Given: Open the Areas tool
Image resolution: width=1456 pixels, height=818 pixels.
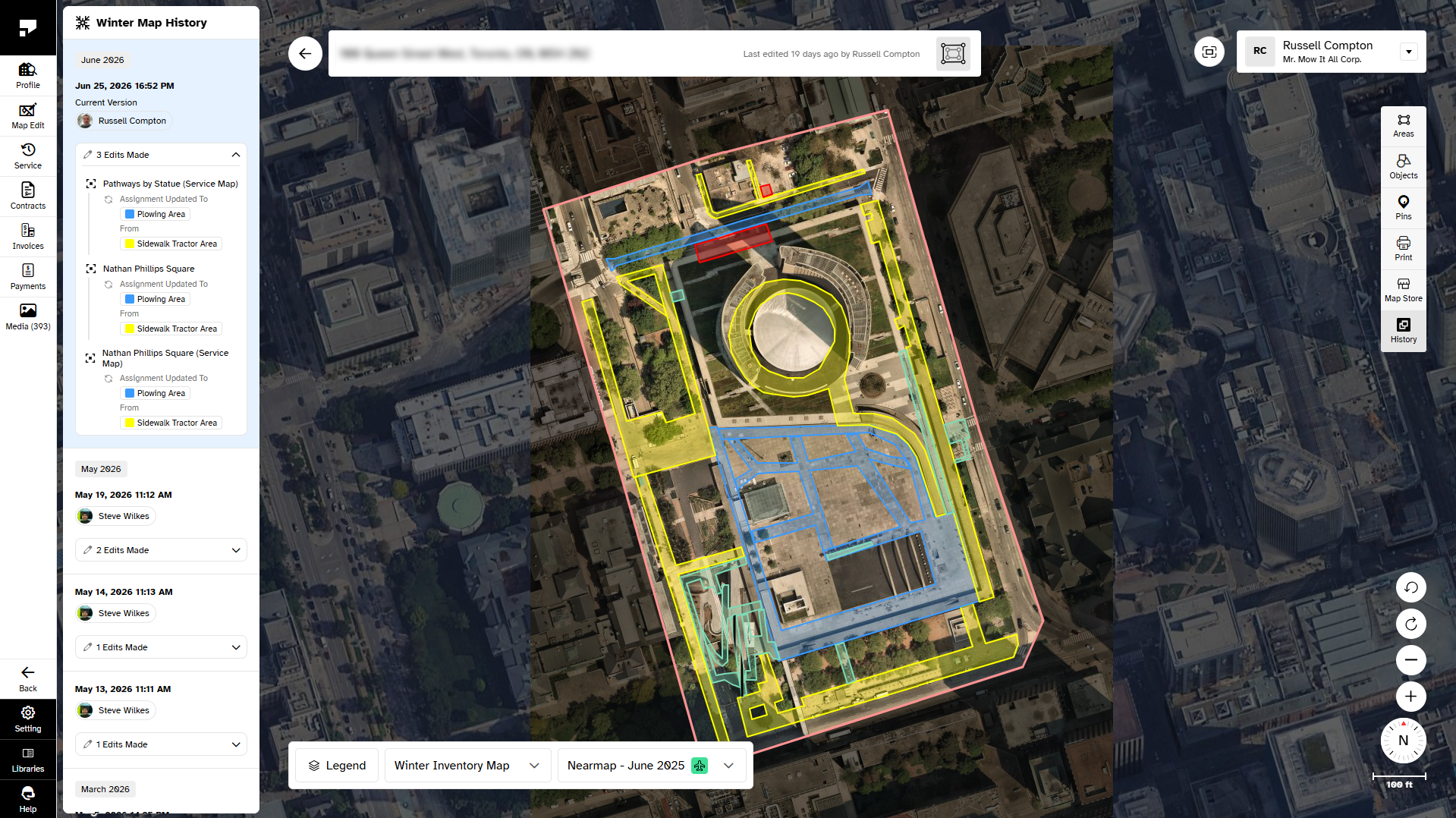Looking at the screenshot, I should click(x=1403, y=126).
